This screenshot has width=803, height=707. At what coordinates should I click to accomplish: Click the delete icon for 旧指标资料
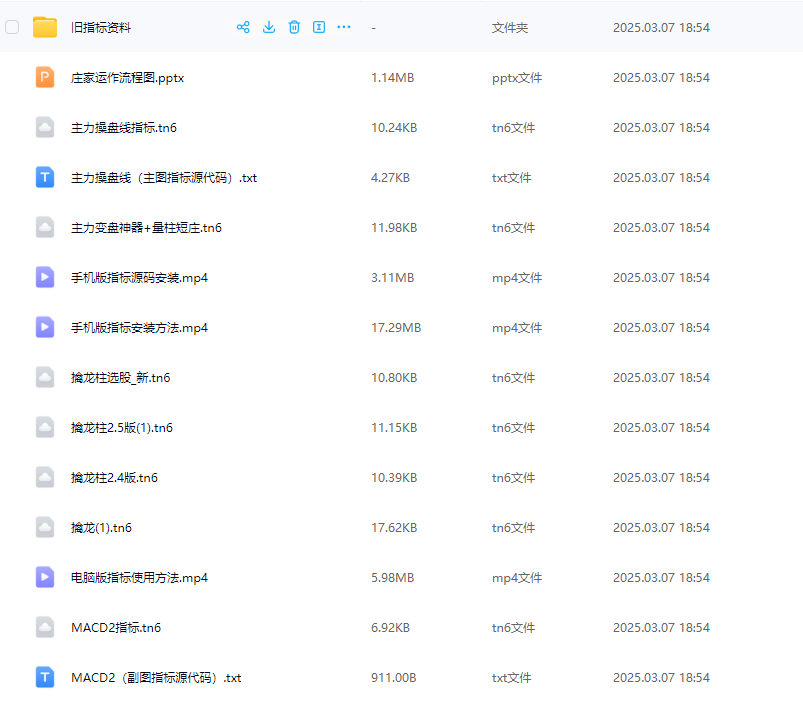[x=293, y=27]
